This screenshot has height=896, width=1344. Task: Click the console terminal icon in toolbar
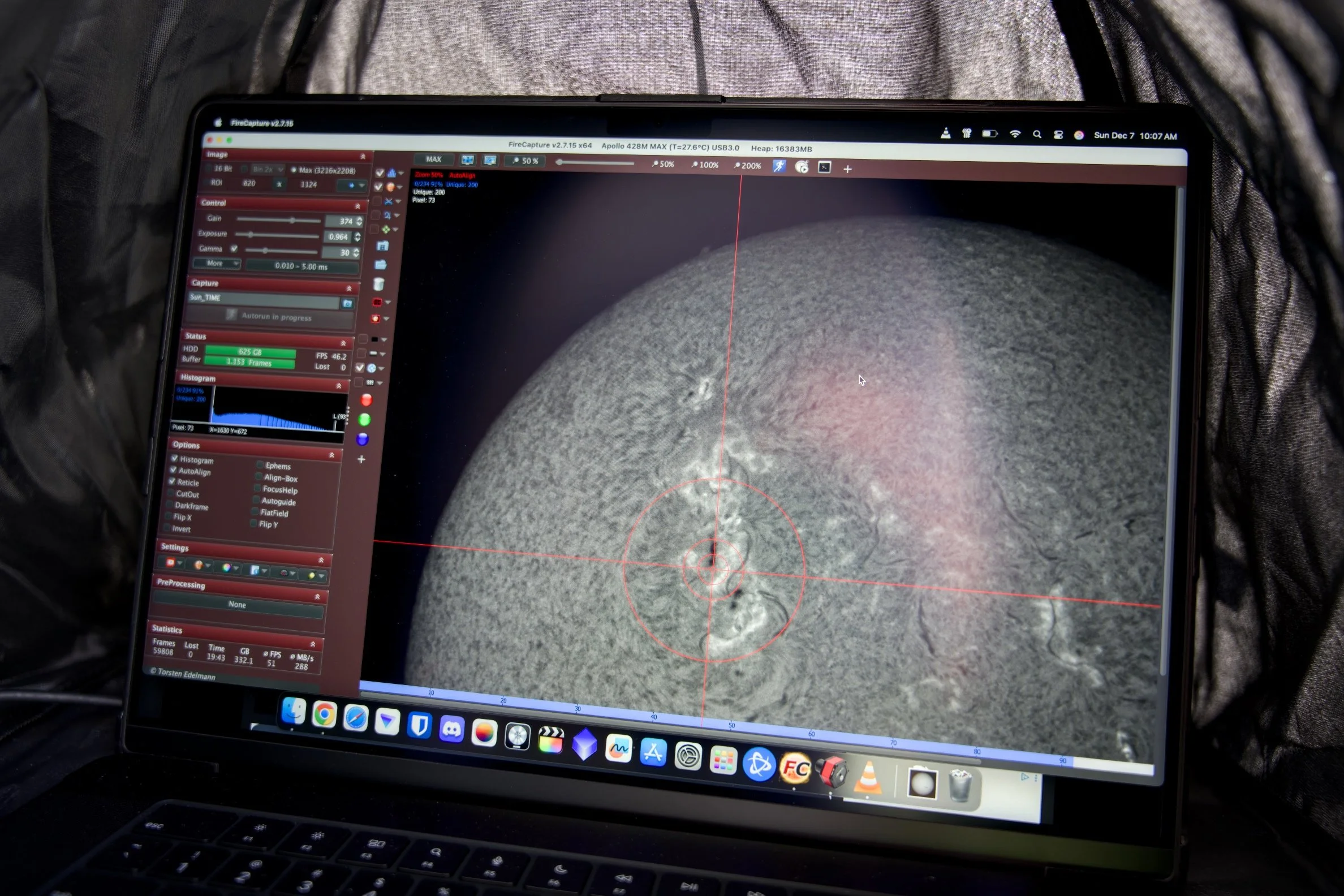(824, 167)
